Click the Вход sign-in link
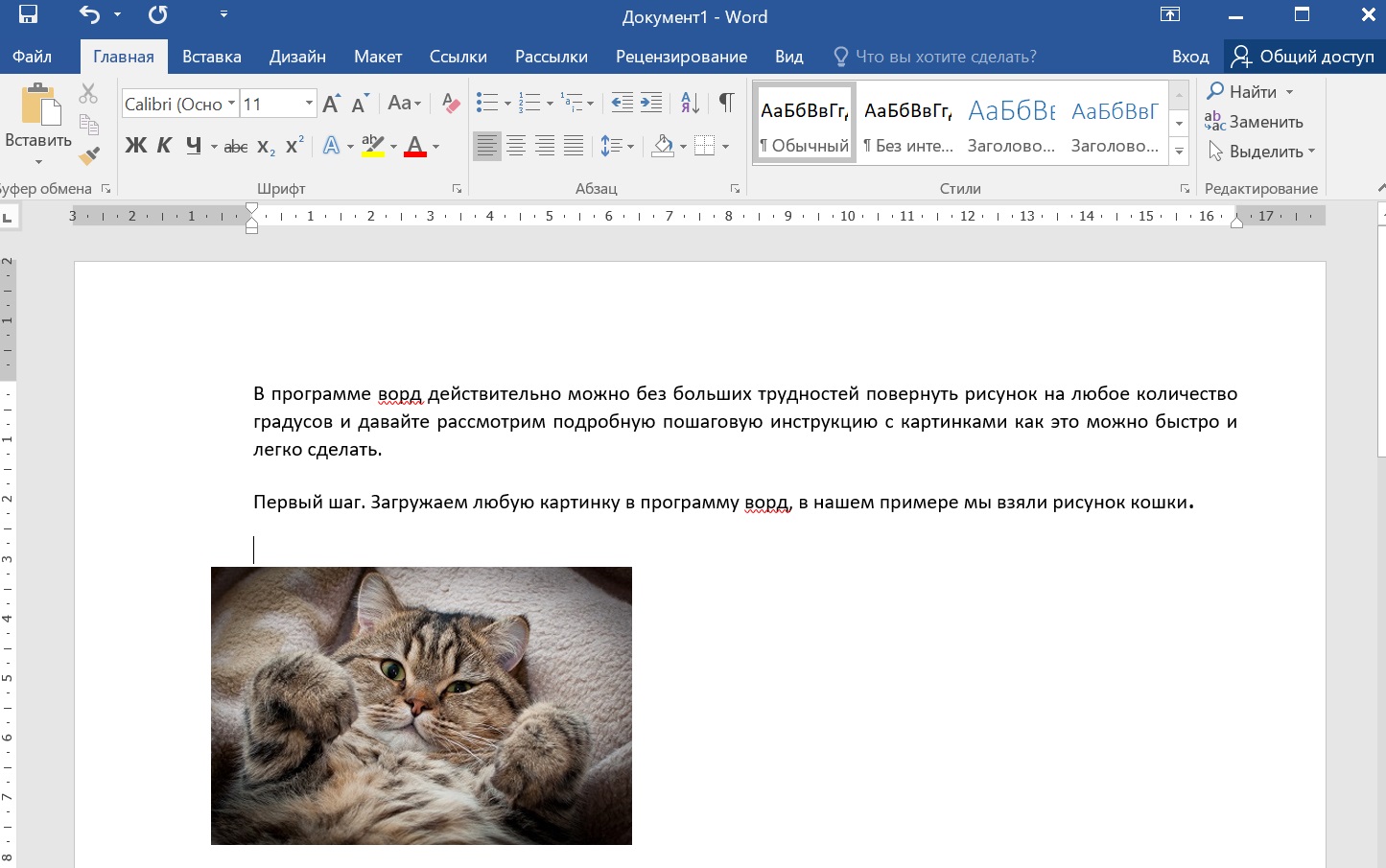The image size is (1386, 868). [1190, 57]
